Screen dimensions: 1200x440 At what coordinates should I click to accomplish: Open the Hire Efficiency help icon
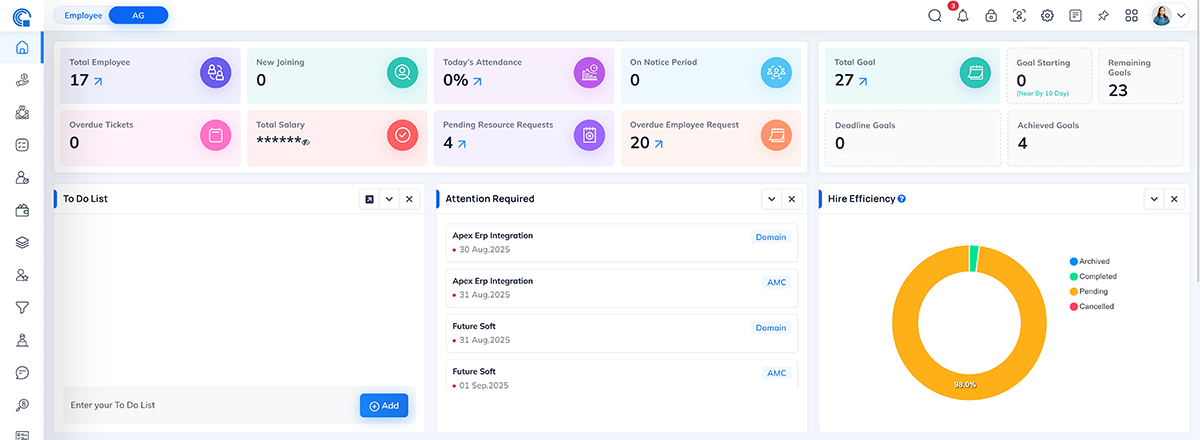pos(902,199)
